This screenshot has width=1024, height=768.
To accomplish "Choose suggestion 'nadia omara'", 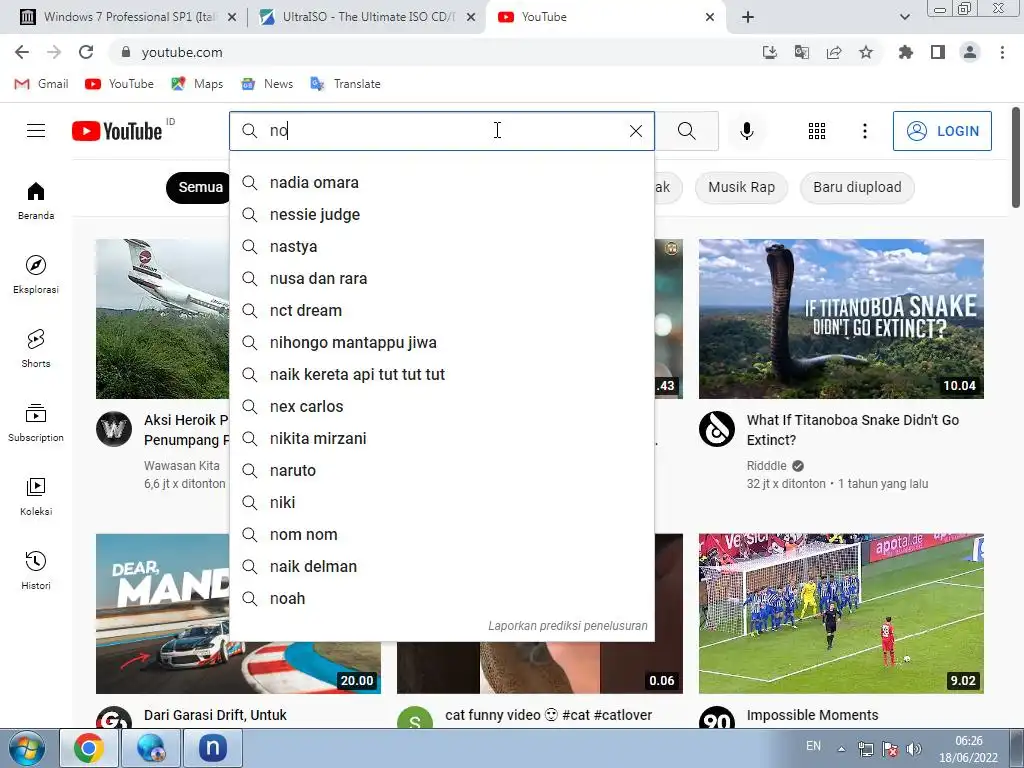I will (x=442, y=182).
